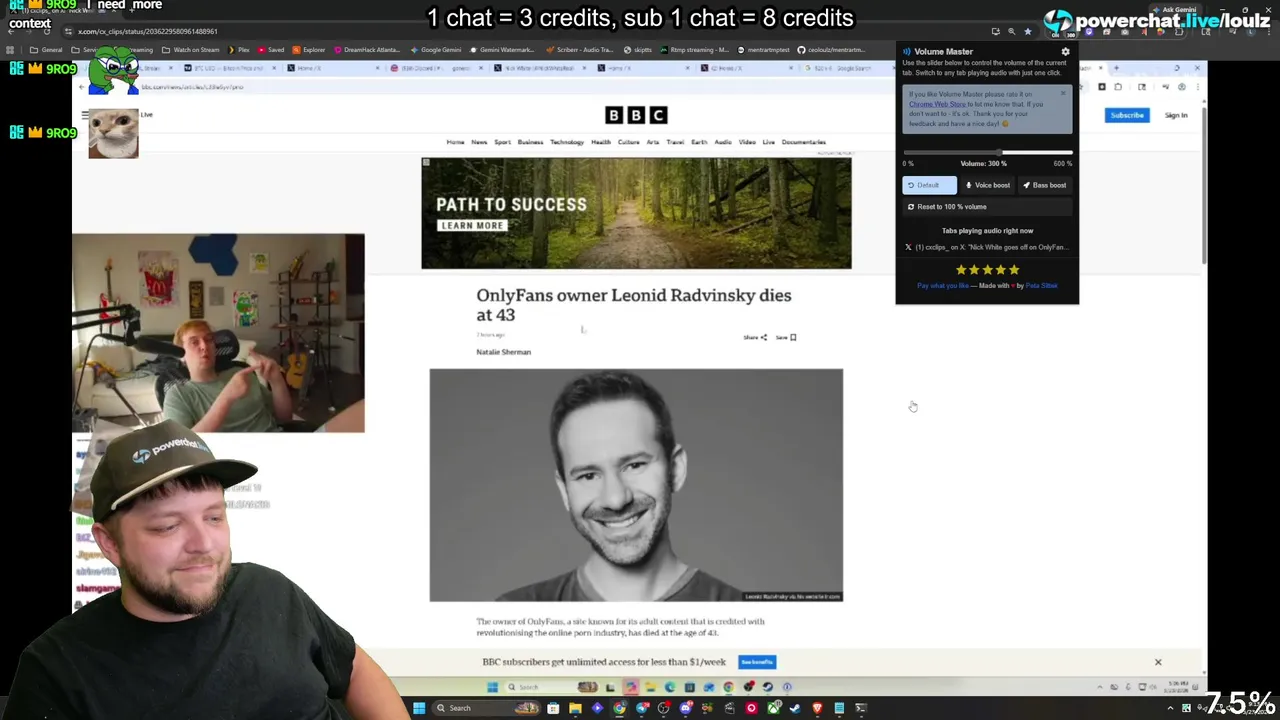Open Brave browser from the taskbar

(817, 708)
